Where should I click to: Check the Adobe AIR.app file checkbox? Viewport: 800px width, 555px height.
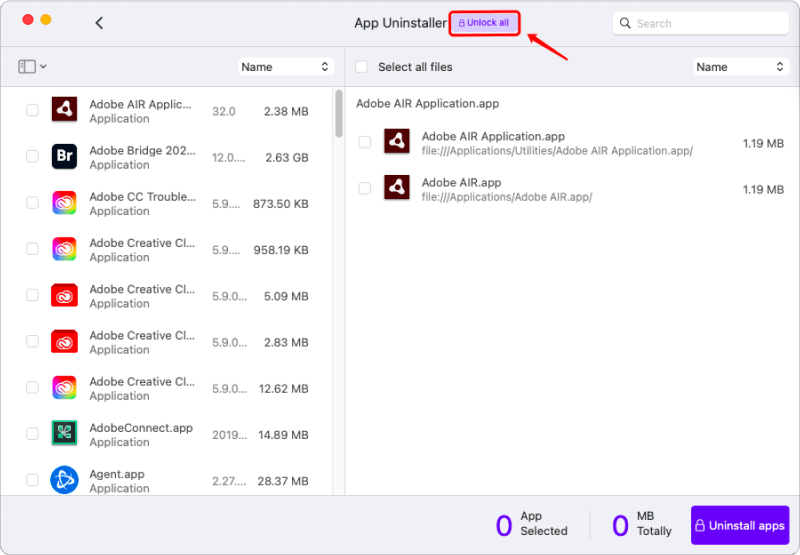[x=365, y=188]
